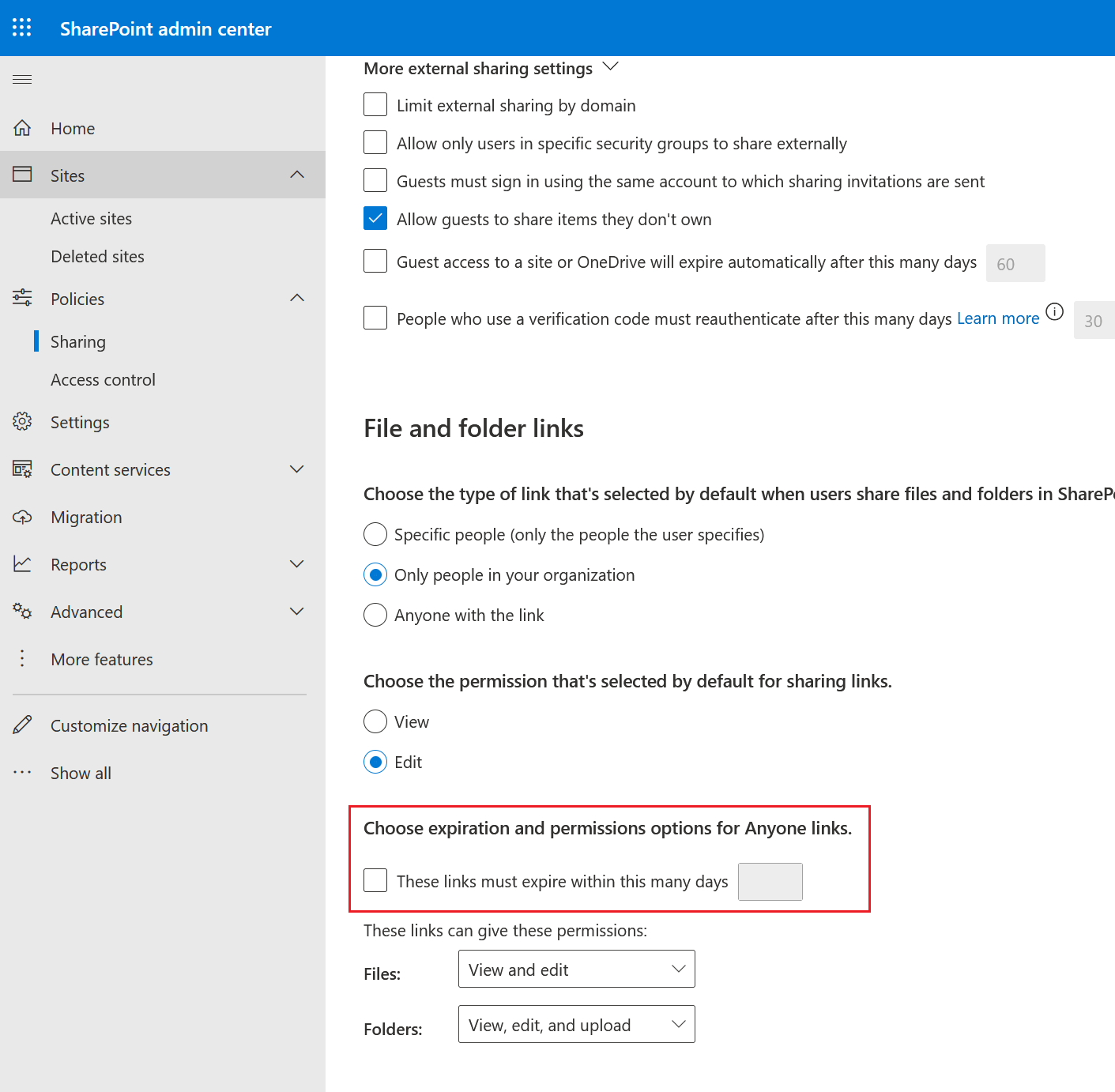Check verification code reauthenticate option

pos(375,318)
